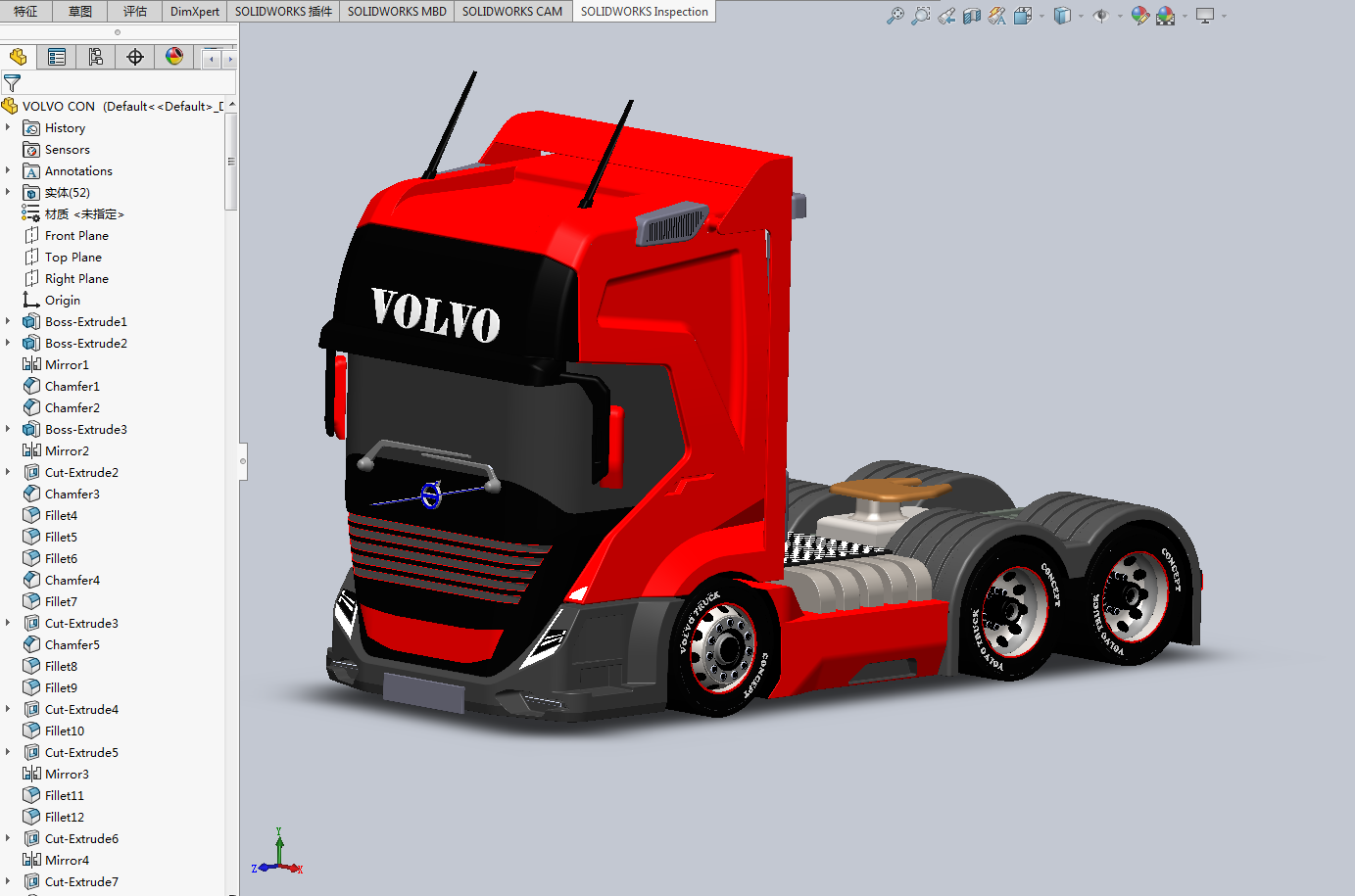
Task: Open the SOLIDWORKS 插件 tab
Action: [x=283, y=12]
